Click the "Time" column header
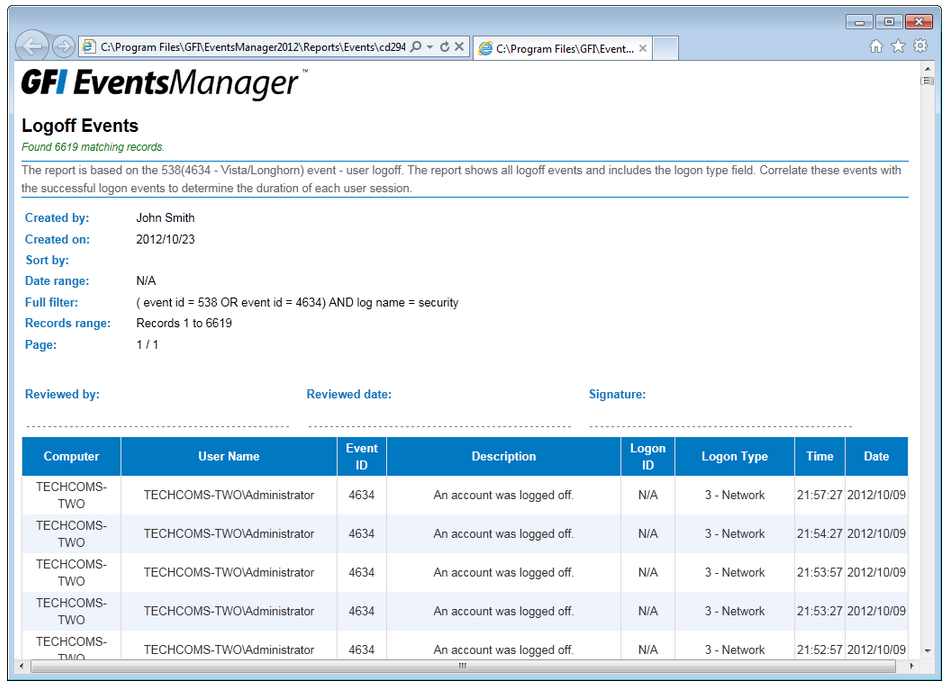This screenshot has width=948, height=686. pos(820,456)
